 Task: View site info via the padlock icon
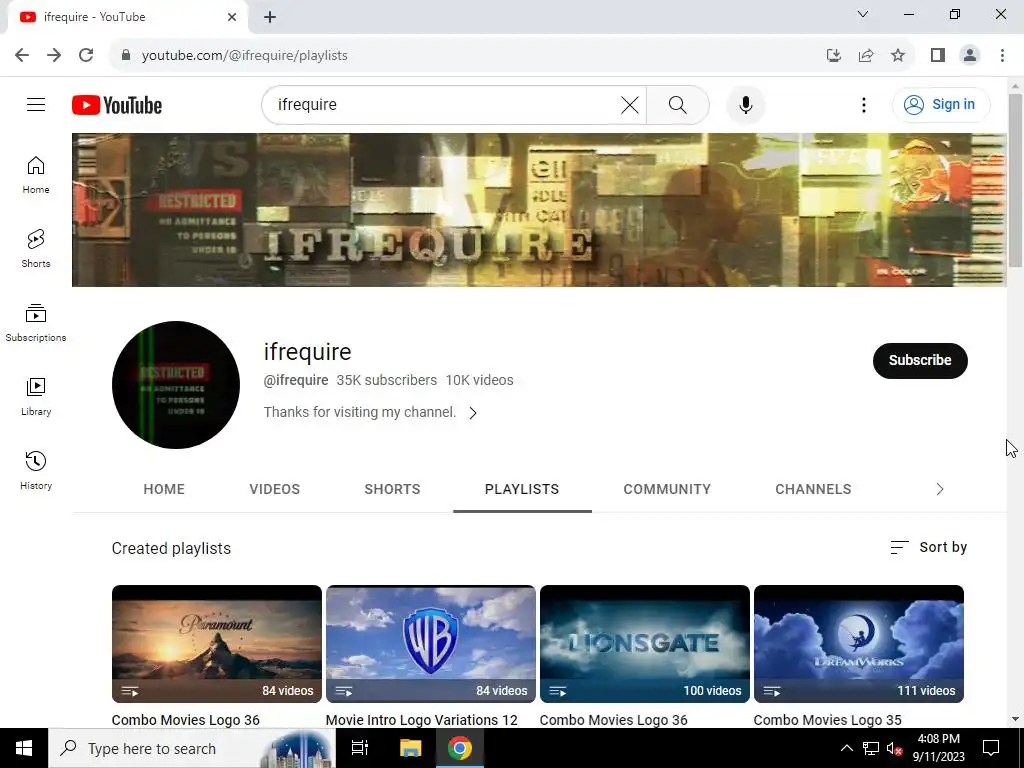(x=126, y=55)
